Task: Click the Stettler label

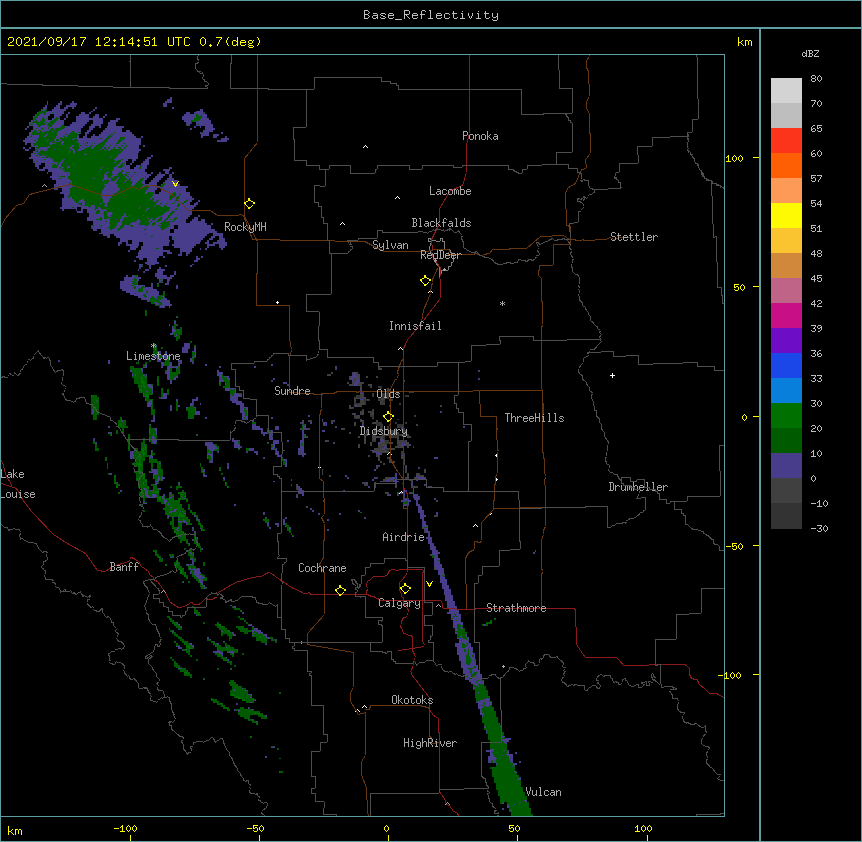Action: [x=633, y=237]
